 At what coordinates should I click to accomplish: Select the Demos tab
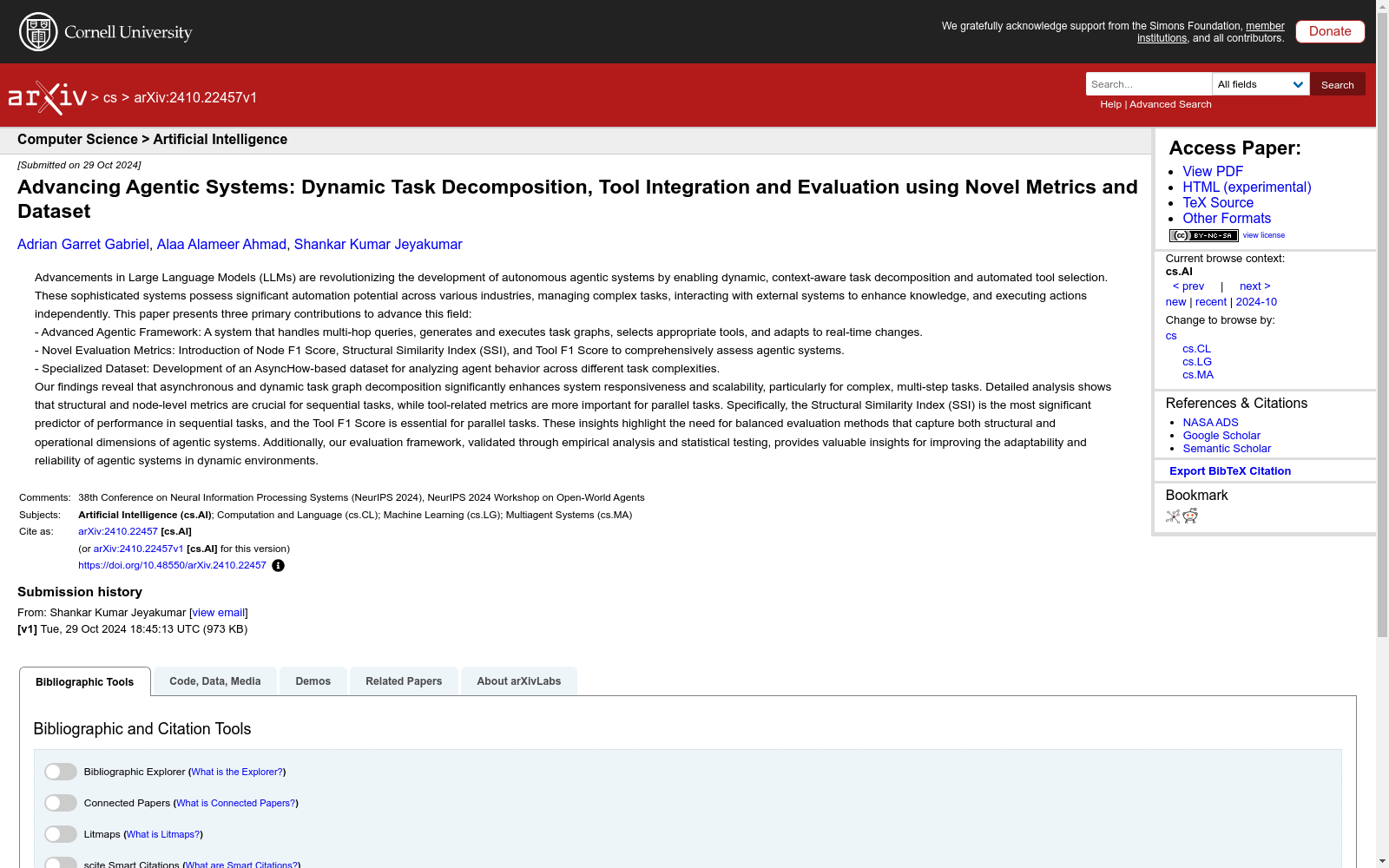coord(313,681)
